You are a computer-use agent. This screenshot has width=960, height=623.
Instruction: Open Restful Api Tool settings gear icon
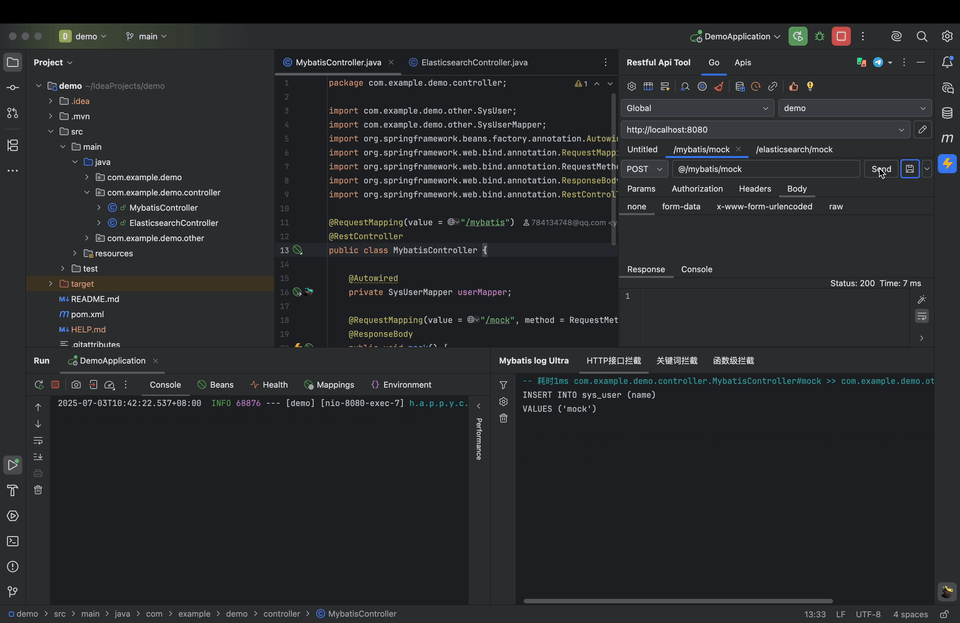[631, 86]
